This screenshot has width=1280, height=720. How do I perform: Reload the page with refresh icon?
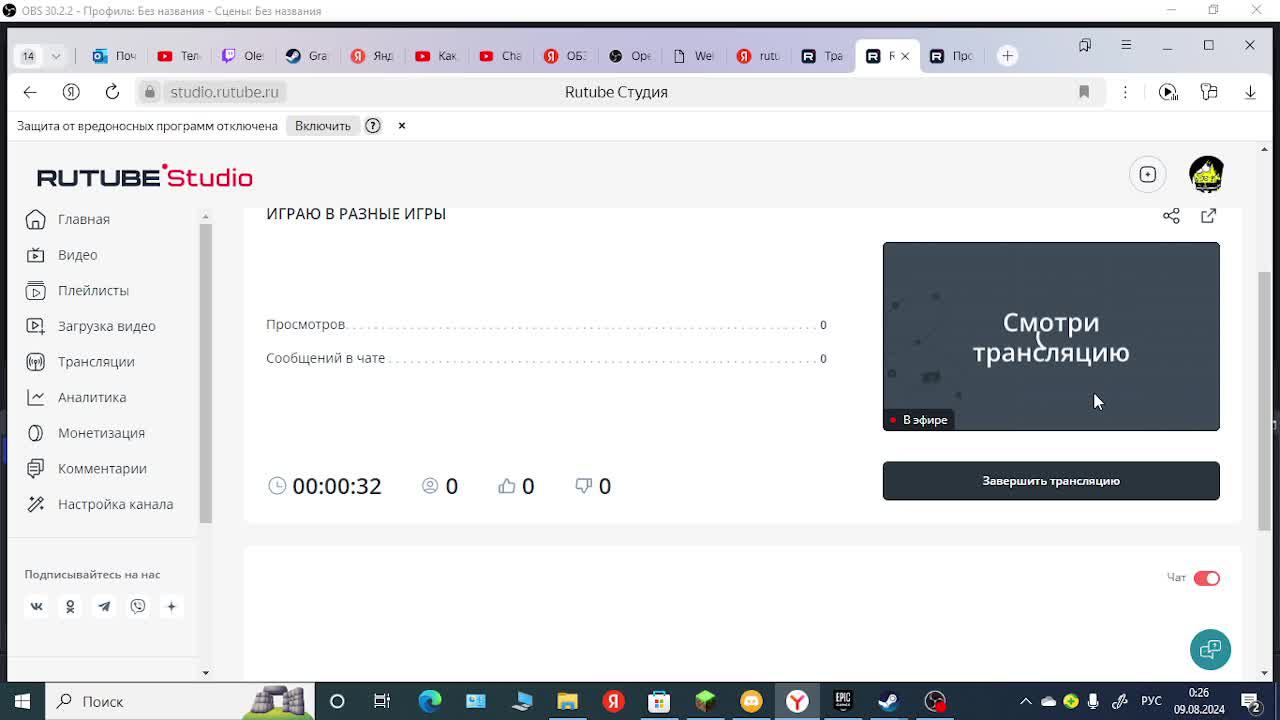112,92
